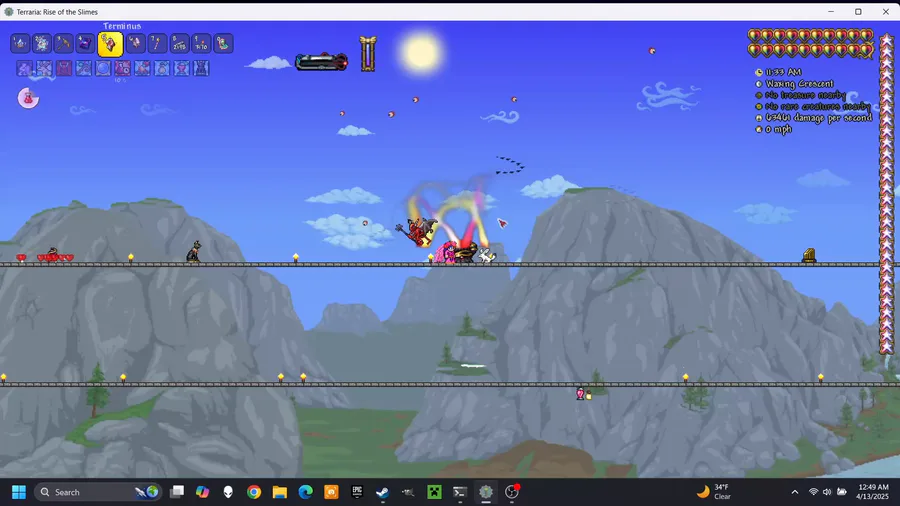Click the 11:33 AM watch readout

[778, 72]
